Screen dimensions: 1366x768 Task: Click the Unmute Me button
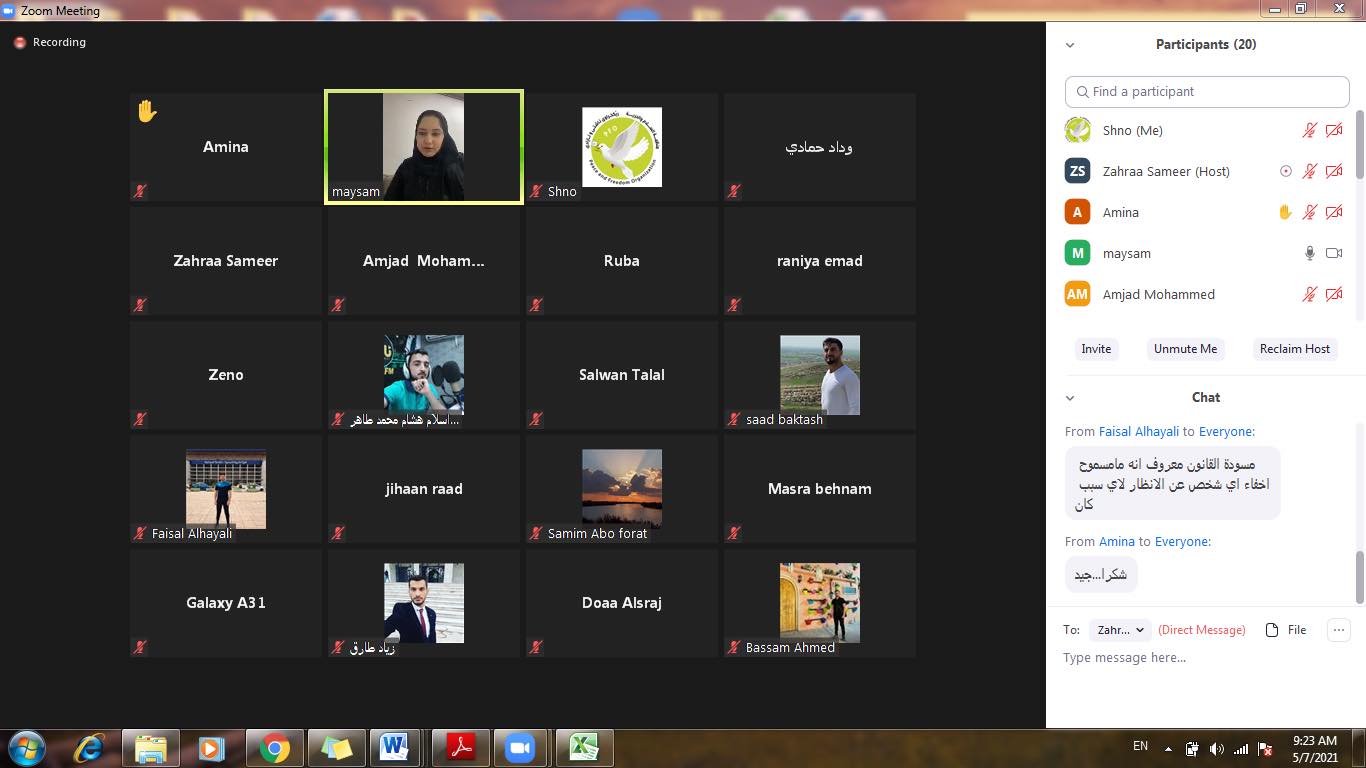[1185, 349]
